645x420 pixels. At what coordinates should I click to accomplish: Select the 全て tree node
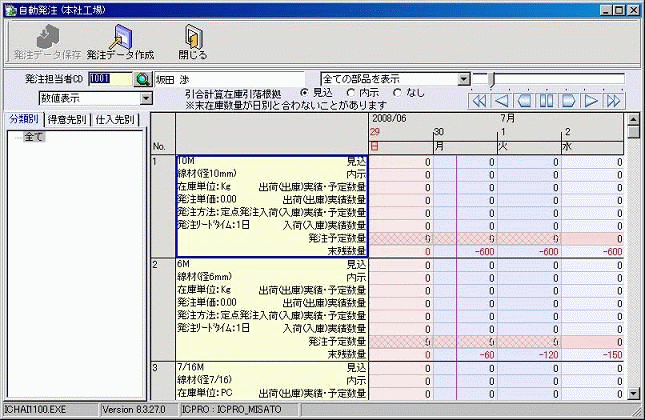tap(34, 137)
